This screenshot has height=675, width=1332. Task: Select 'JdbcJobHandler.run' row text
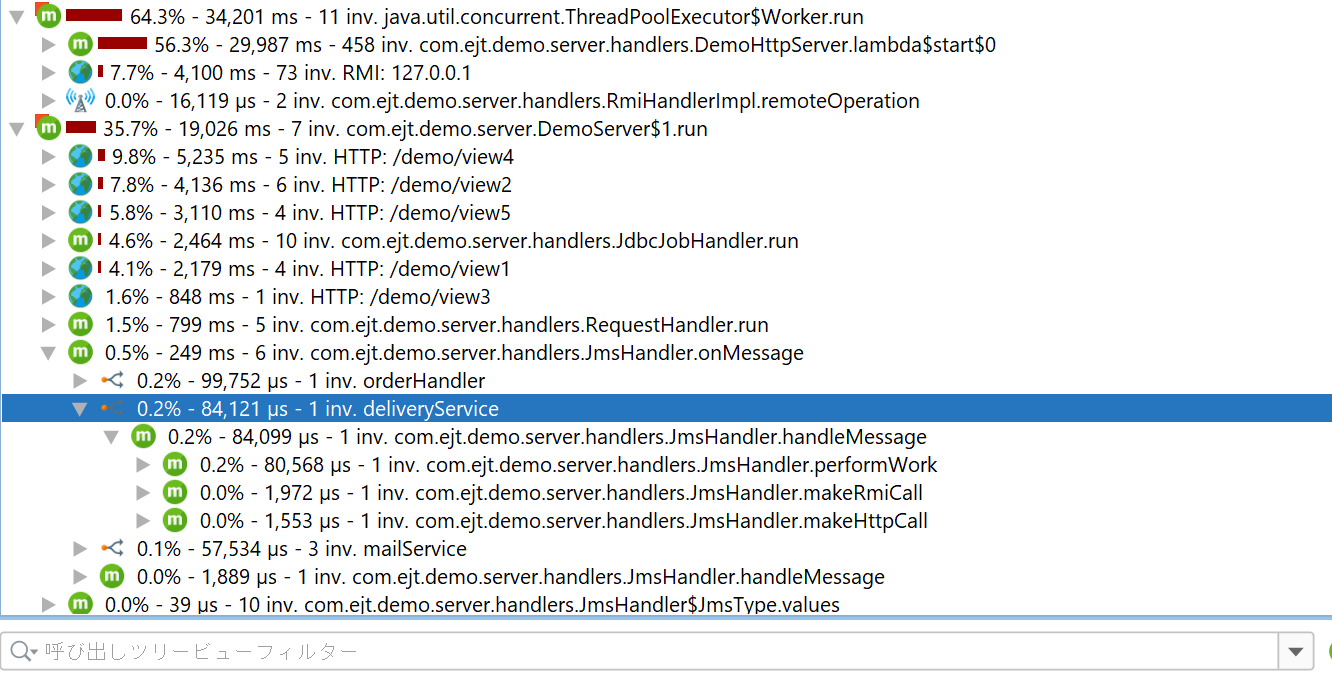click(452, 241)
